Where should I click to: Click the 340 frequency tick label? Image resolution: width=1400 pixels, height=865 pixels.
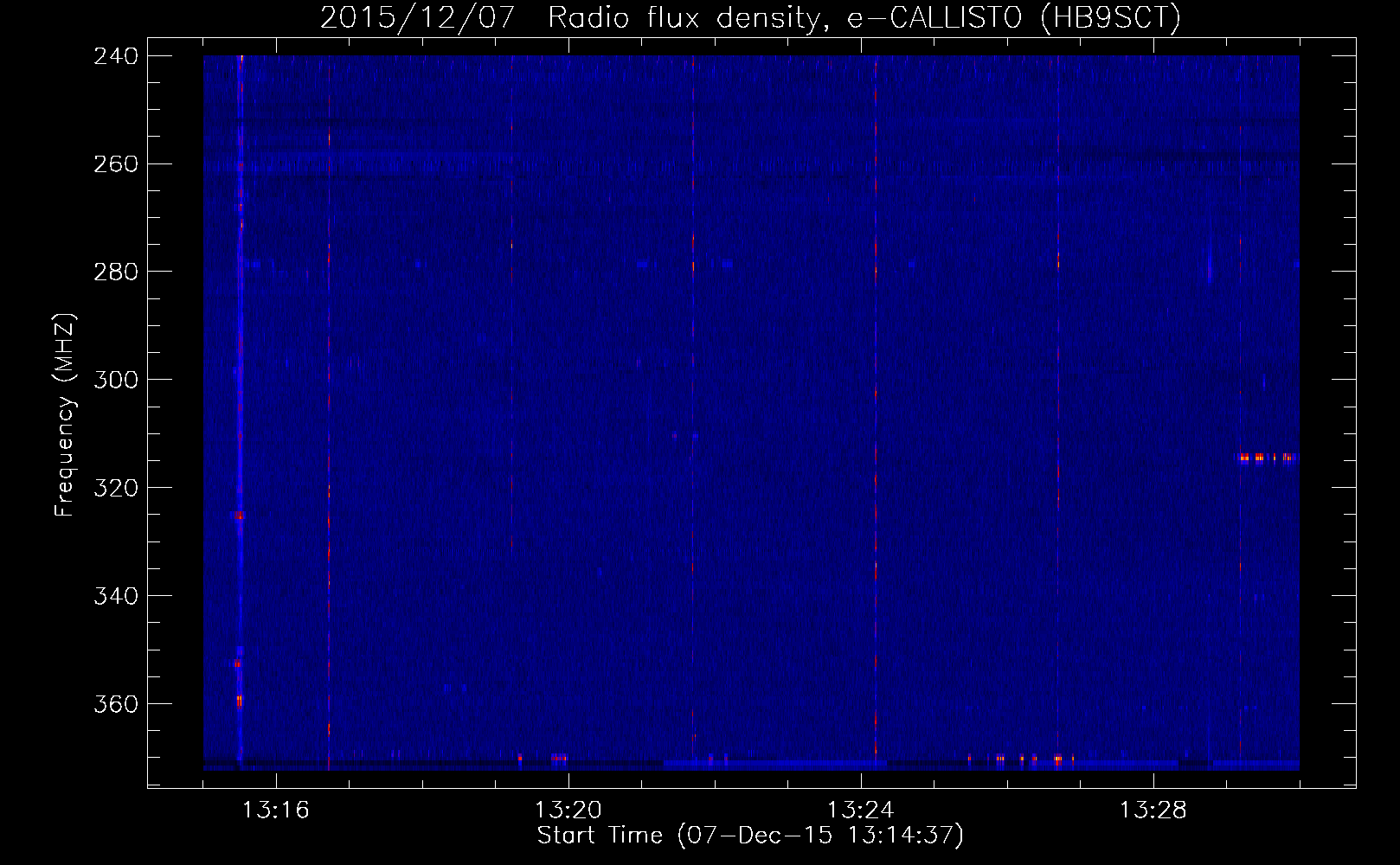pos(116,597)
